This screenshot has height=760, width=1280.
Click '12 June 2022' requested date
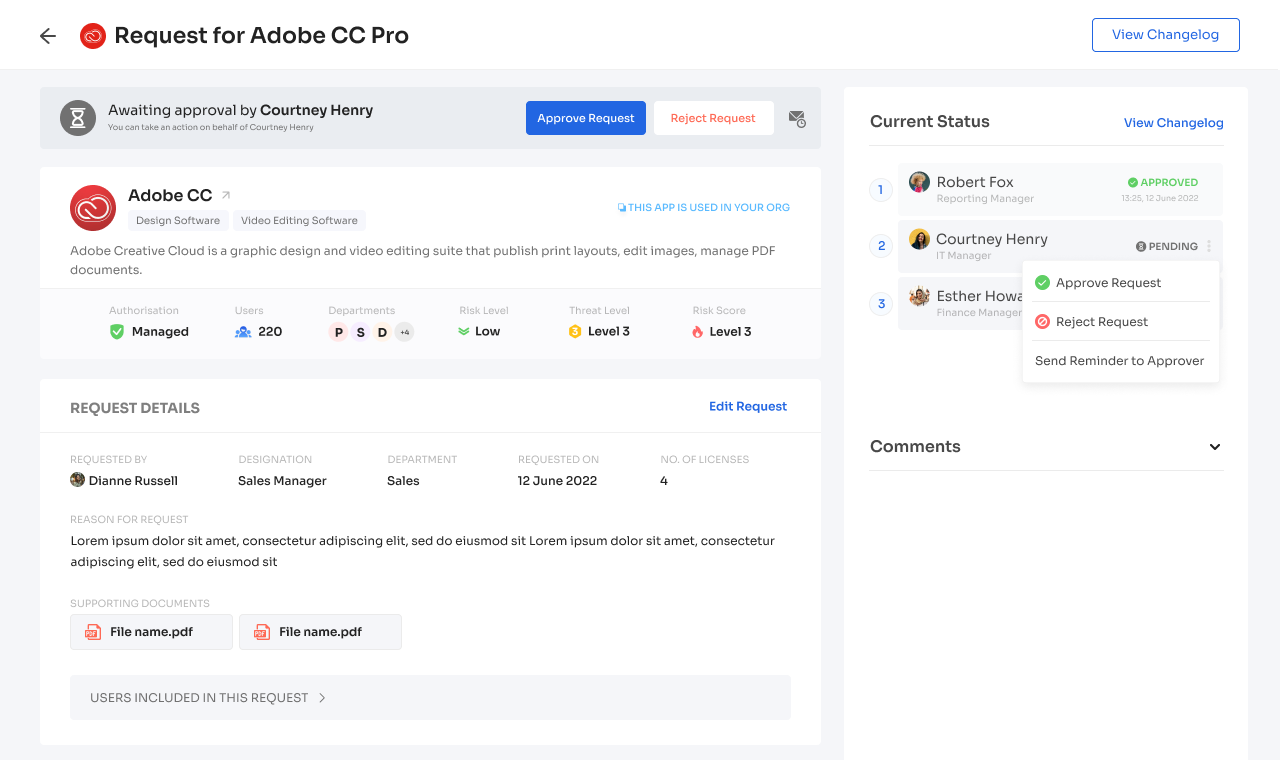tap(557, 481)
